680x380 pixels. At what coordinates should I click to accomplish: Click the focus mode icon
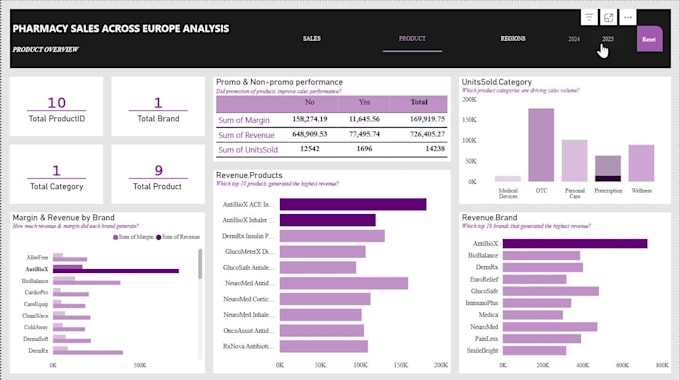[x=608, y=17]
